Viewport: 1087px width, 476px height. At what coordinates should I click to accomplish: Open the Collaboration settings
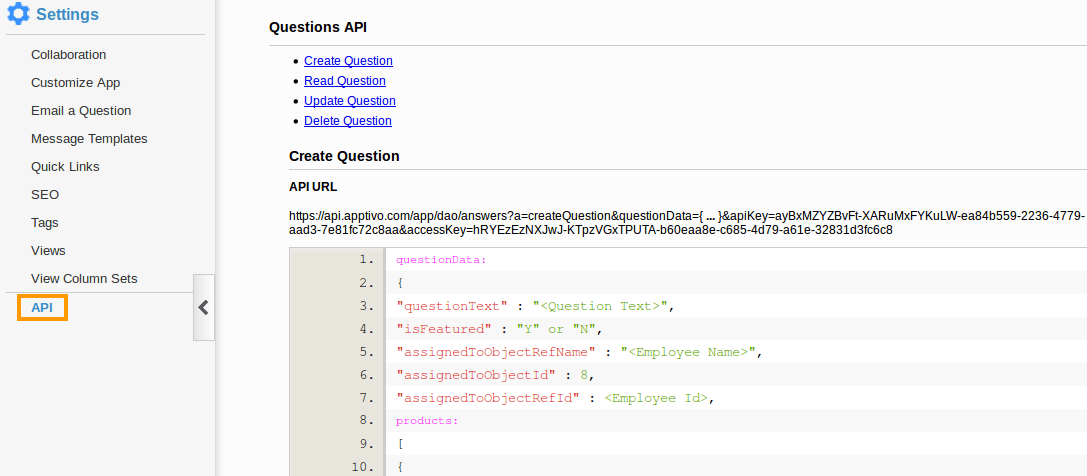69,55
